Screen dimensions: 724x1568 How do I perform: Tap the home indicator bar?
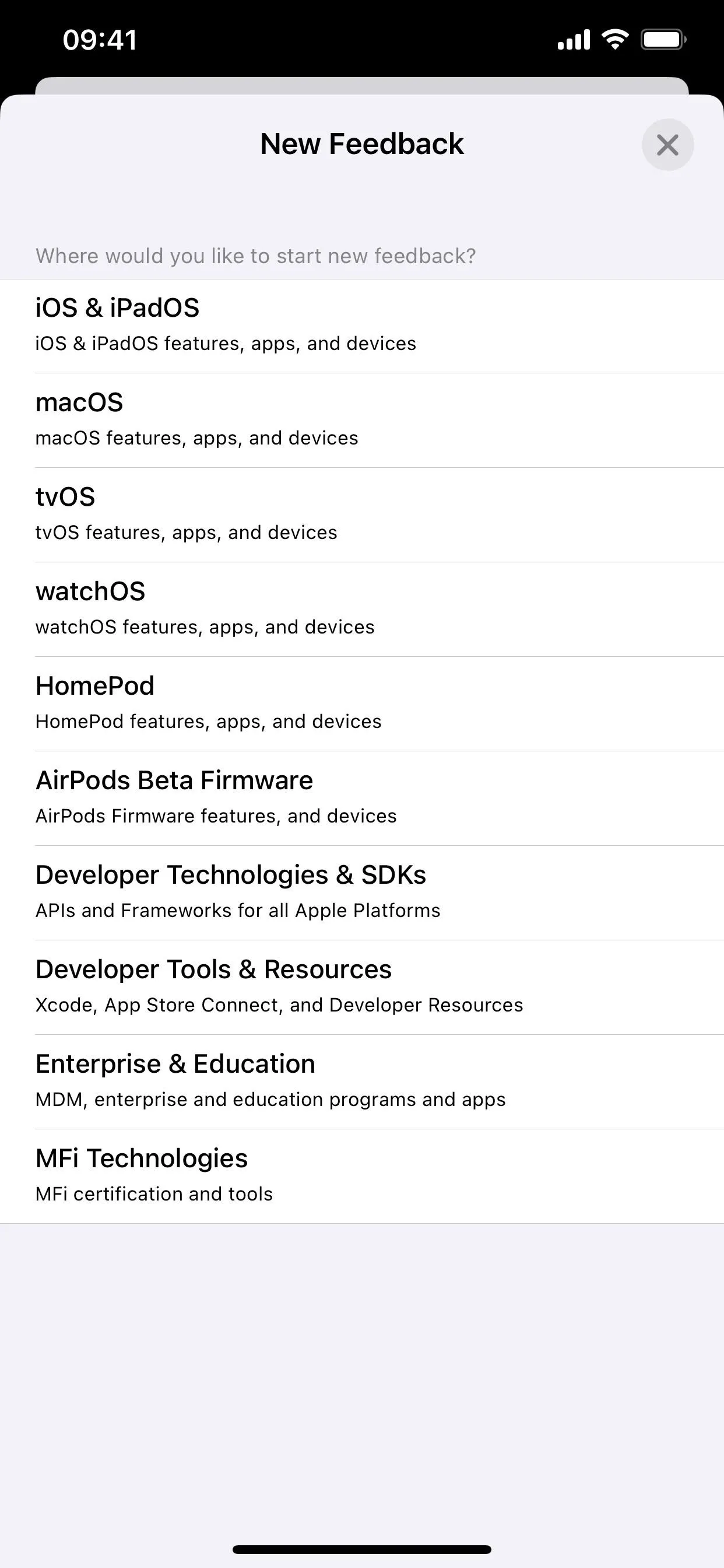tap(362, 1549)
